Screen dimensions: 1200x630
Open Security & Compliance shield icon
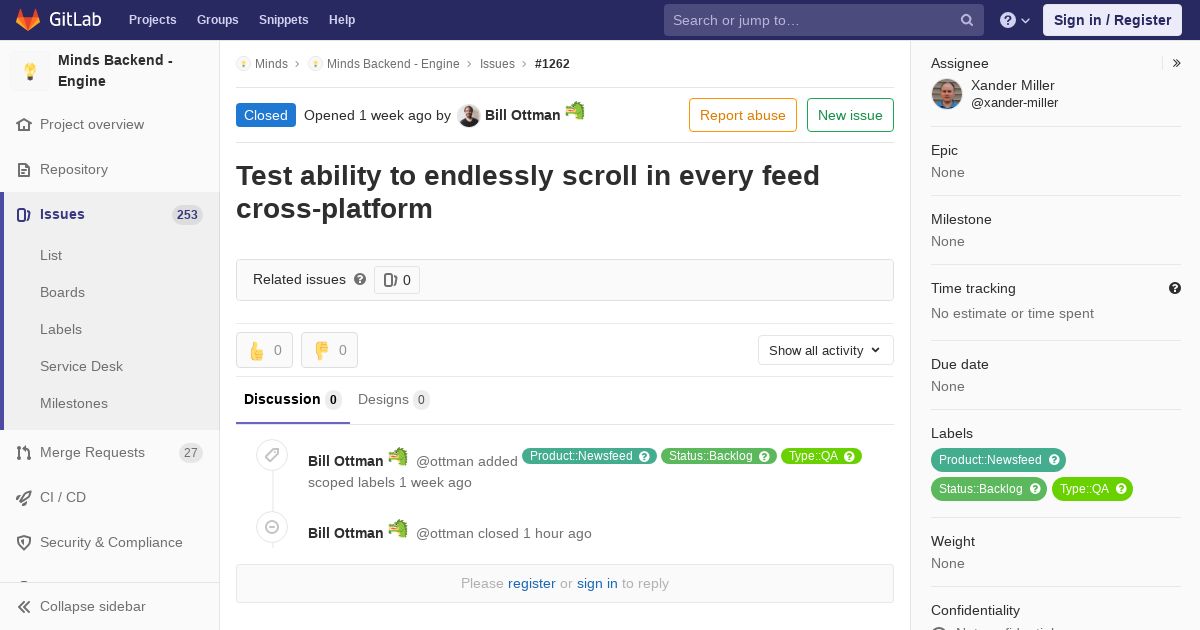(x=24, y=542)
